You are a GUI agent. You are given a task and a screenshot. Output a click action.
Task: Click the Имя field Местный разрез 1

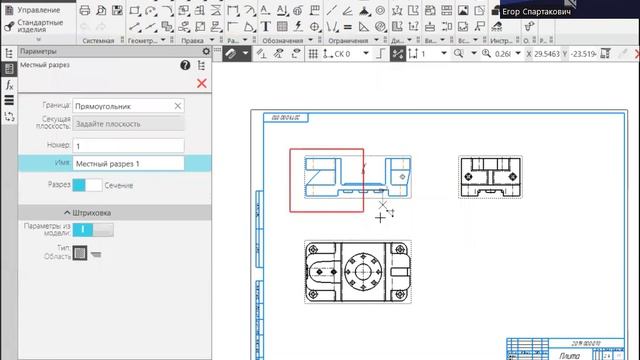(x=128, y=164)
